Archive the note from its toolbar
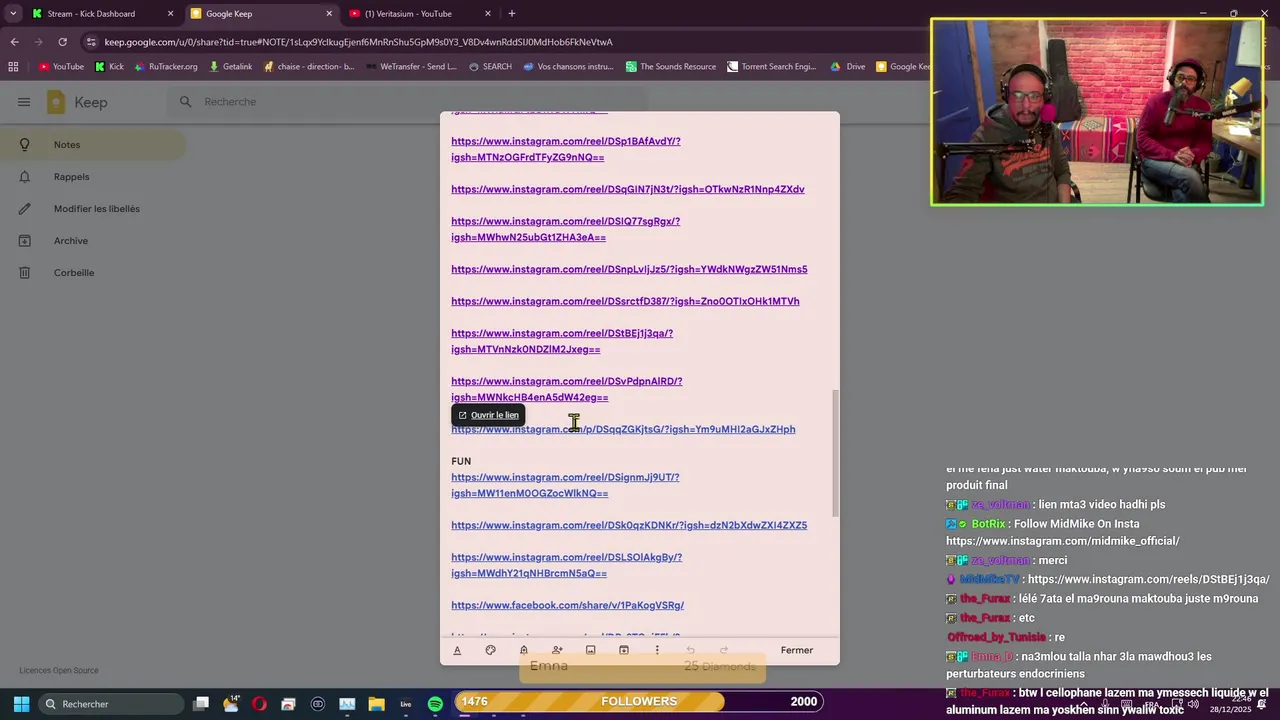The width and height of the screenshot is (1280, 720). tap(624, 650)
